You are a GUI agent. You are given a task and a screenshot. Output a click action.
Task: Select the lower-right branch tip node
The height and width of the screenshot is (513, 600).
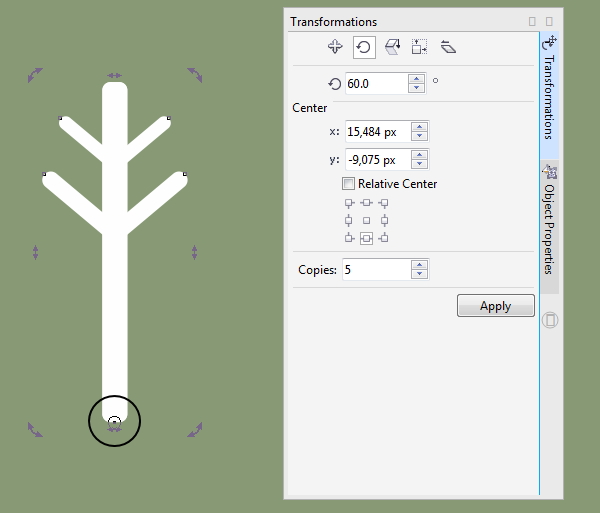[x=185, y=174]
